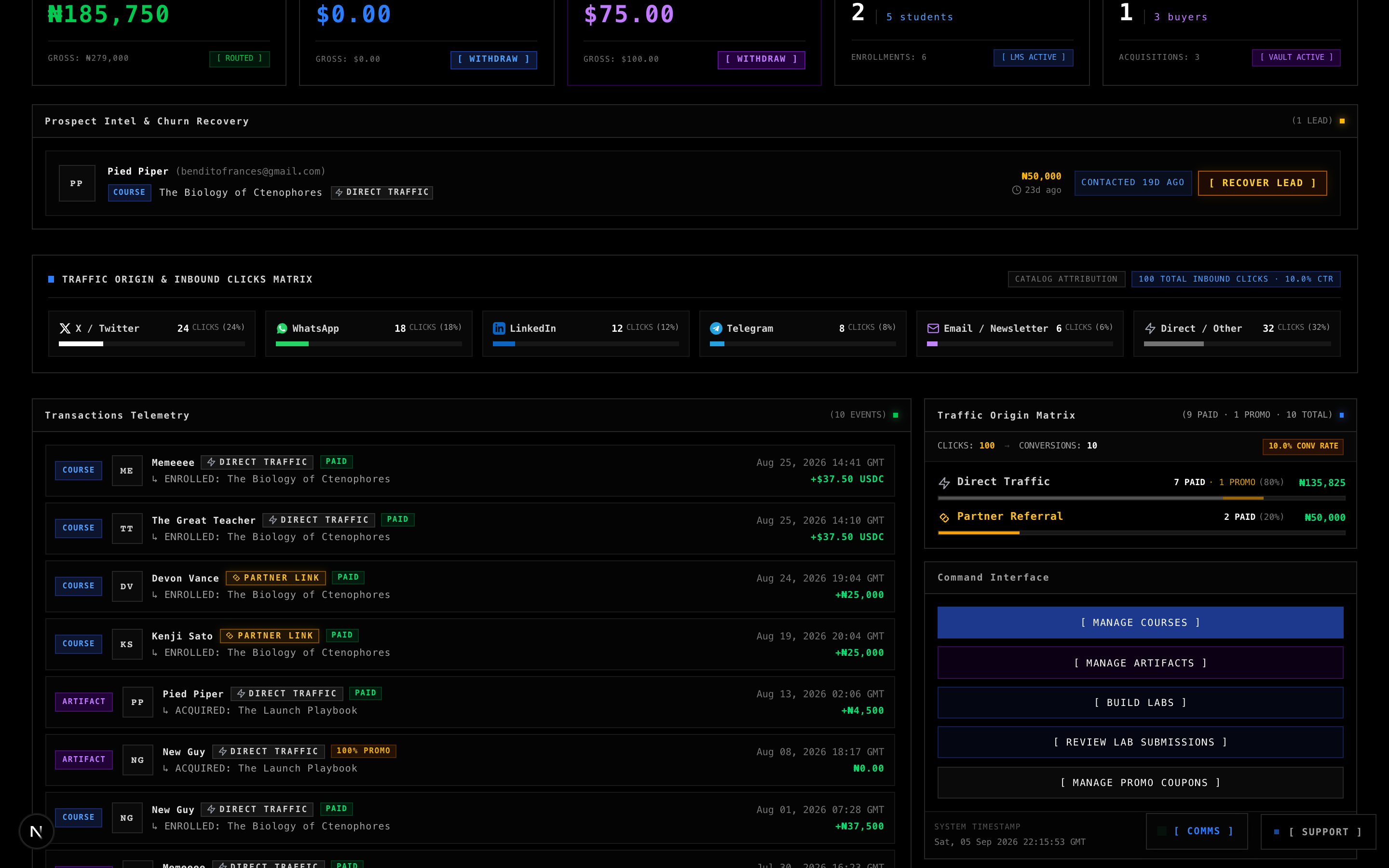1389x868 pixels.
Task: Click blue square icon beside Traffic Origin heading
Action: tap(51, 279)
